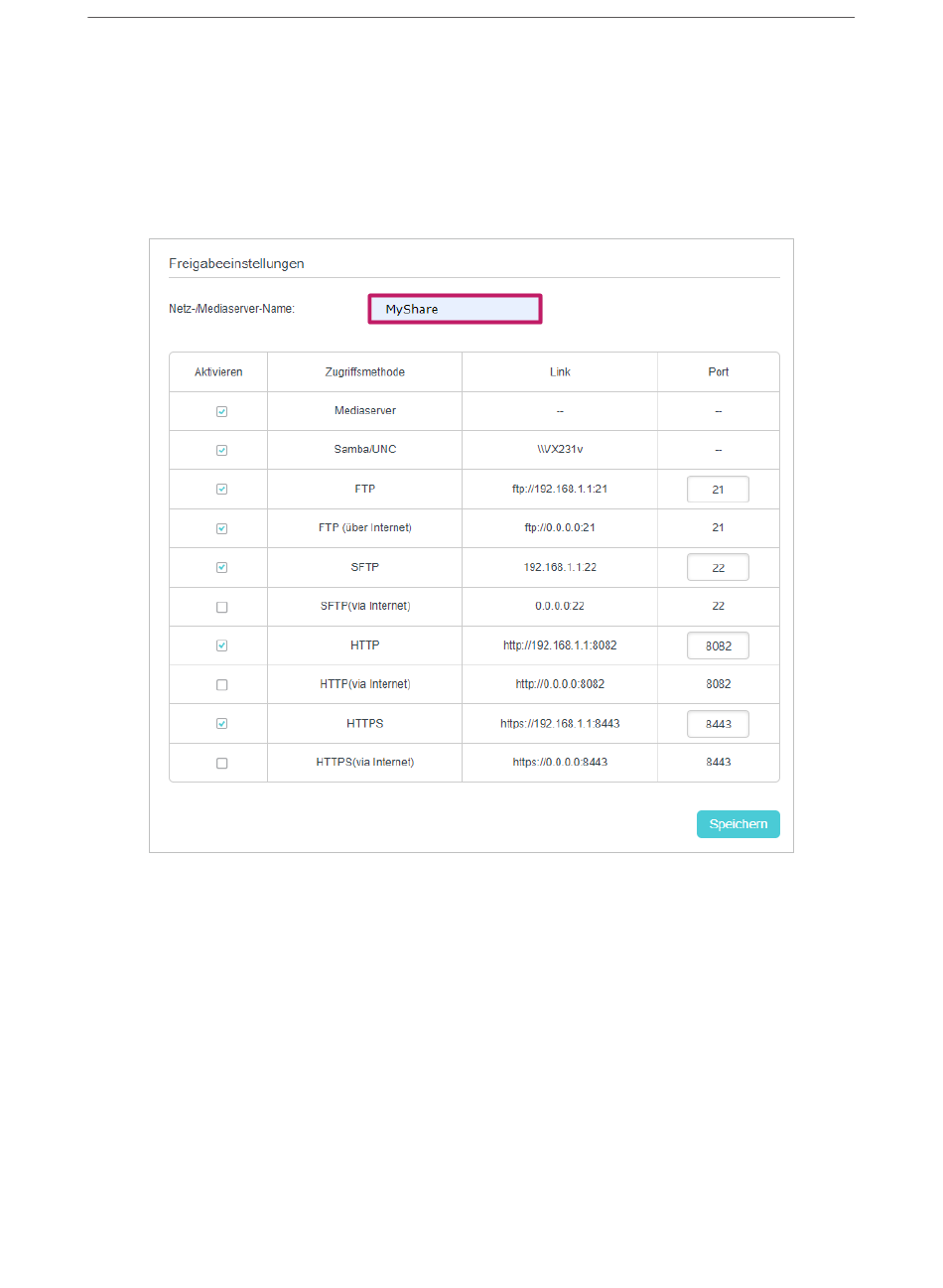943x1288 pixels.
Task: Disable the Samba/UNC checkbox
Action: [221, 450]
